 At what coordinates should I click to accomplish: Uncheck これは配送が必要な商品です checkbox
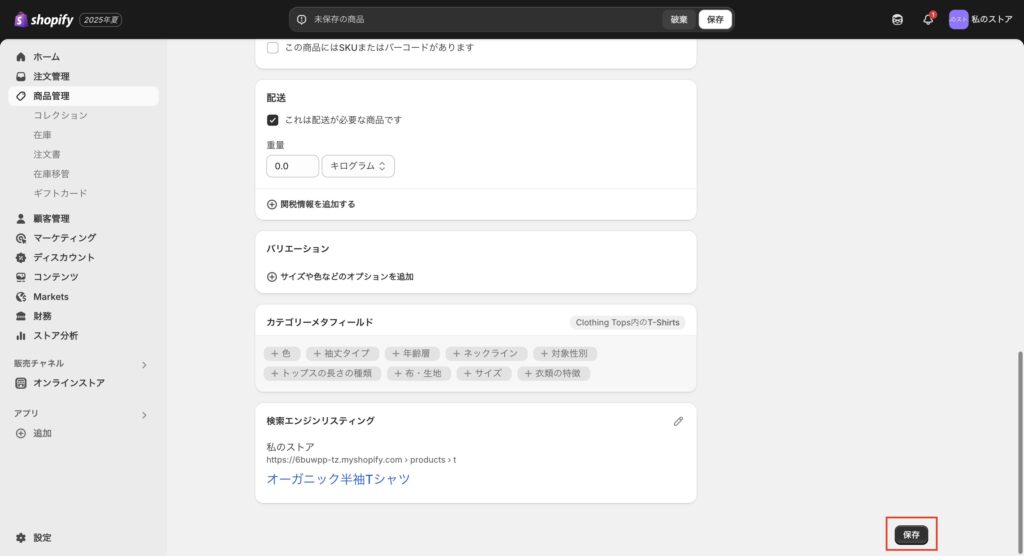coord(273,120)
